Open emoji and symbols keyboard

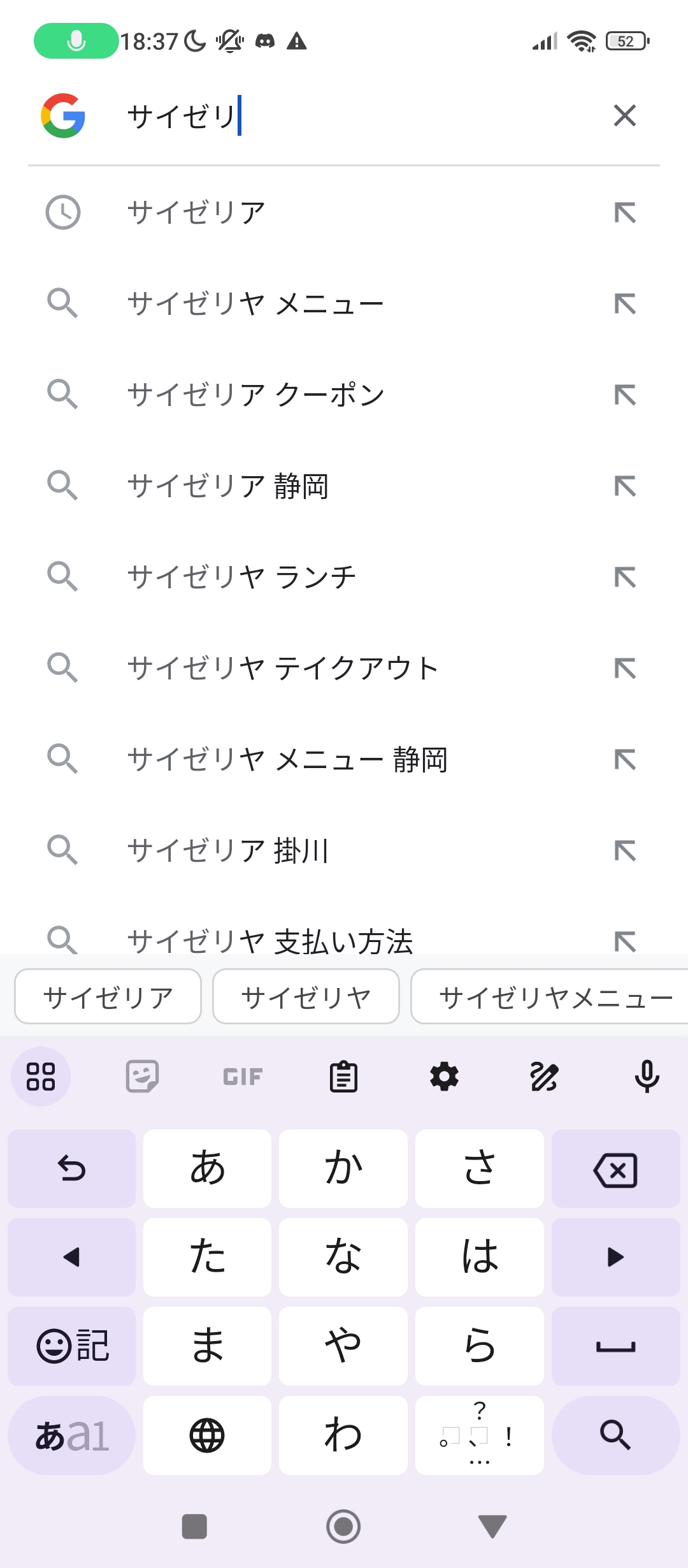click(x=71, y=1346)
